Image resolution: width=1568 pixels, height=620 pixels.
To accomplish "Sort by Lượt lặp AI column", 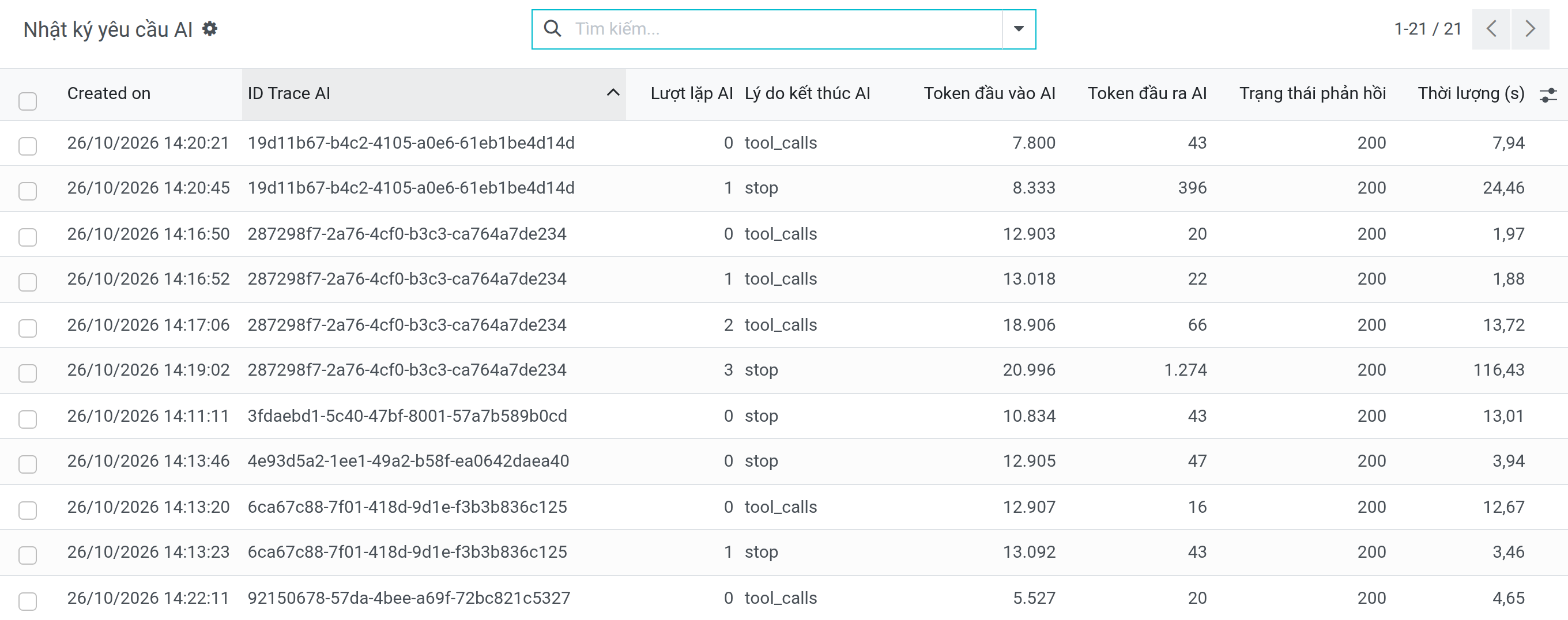I will (x=692, y=93).
